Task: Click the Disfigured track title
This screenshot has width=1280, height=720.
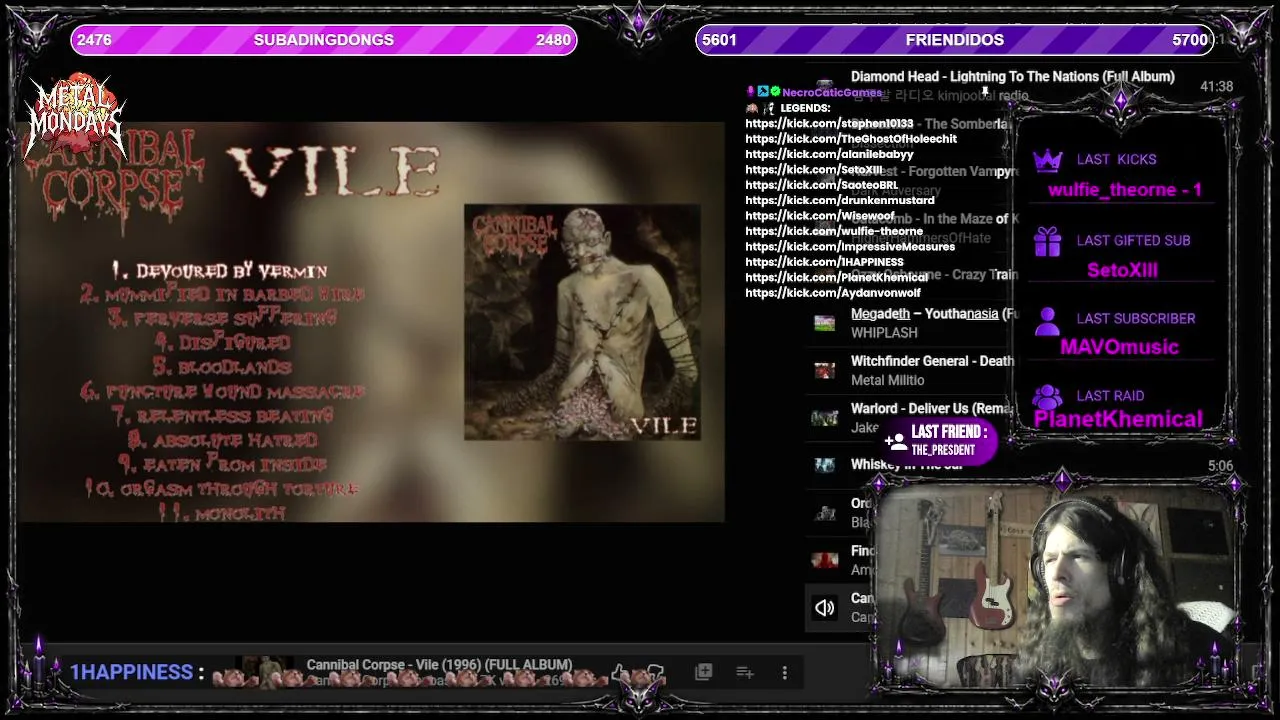Action: (222, 343)
